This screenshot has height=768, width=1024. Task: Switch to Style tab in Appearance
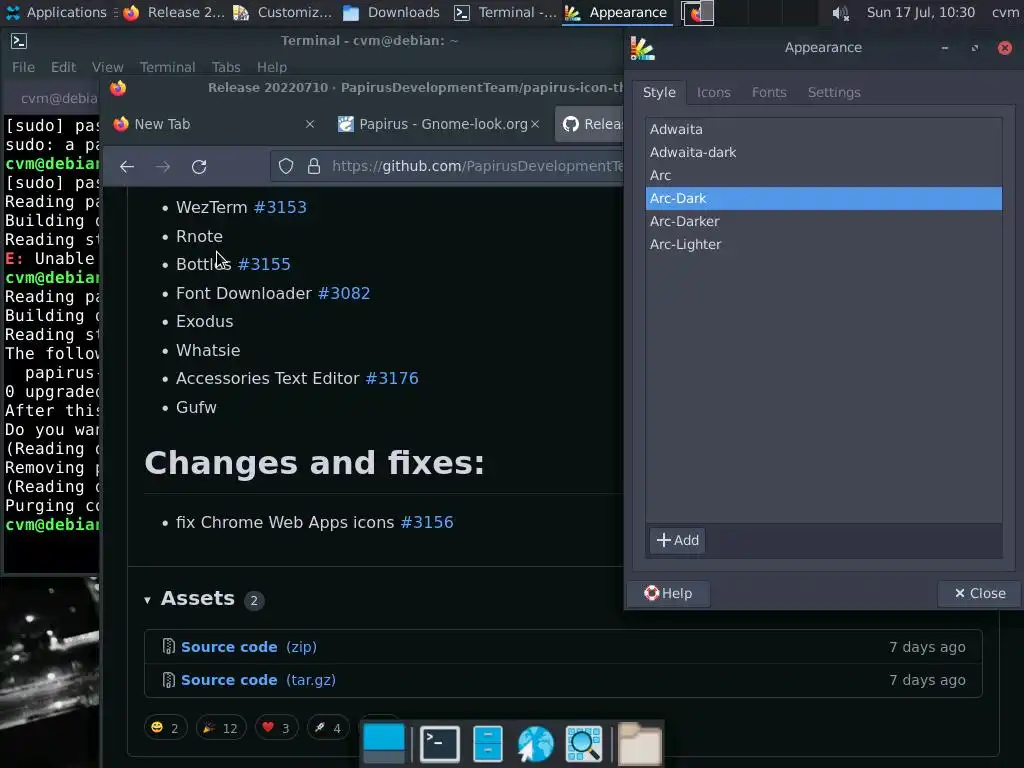[659, 93]
